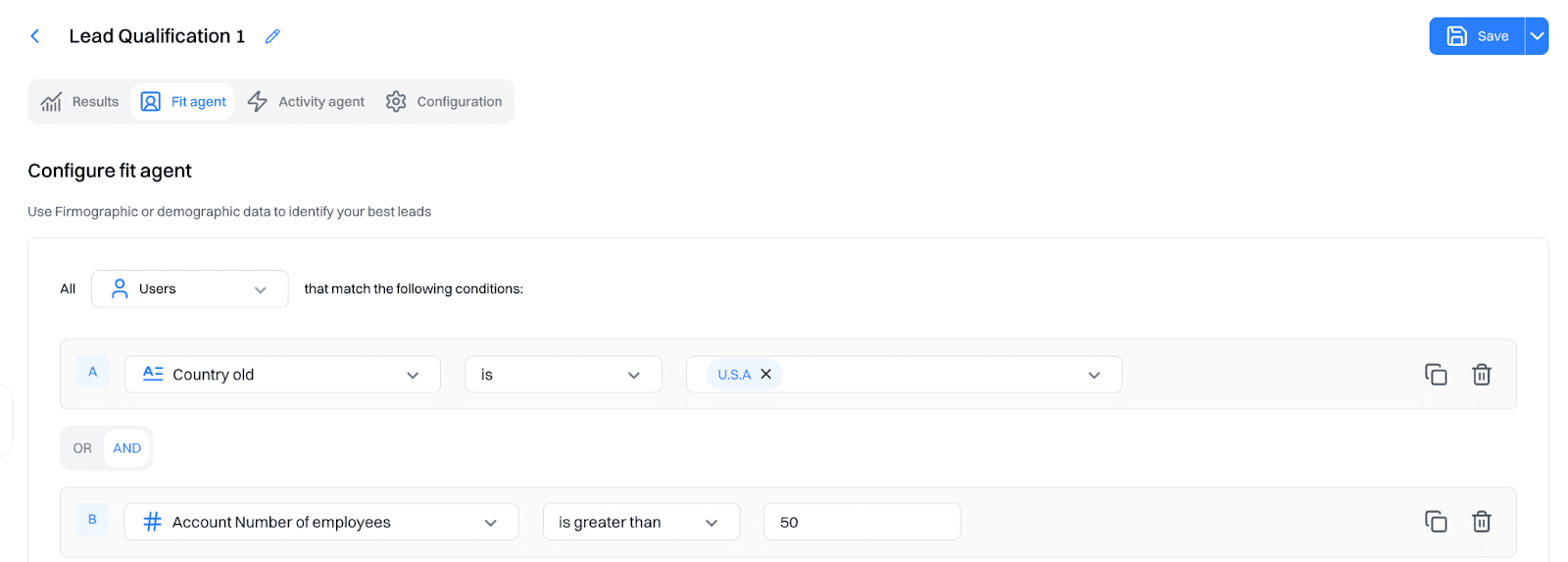Switch to the Activity agent tab
The height and width of the screenshot is (562, 1568).
coord(306,102)
